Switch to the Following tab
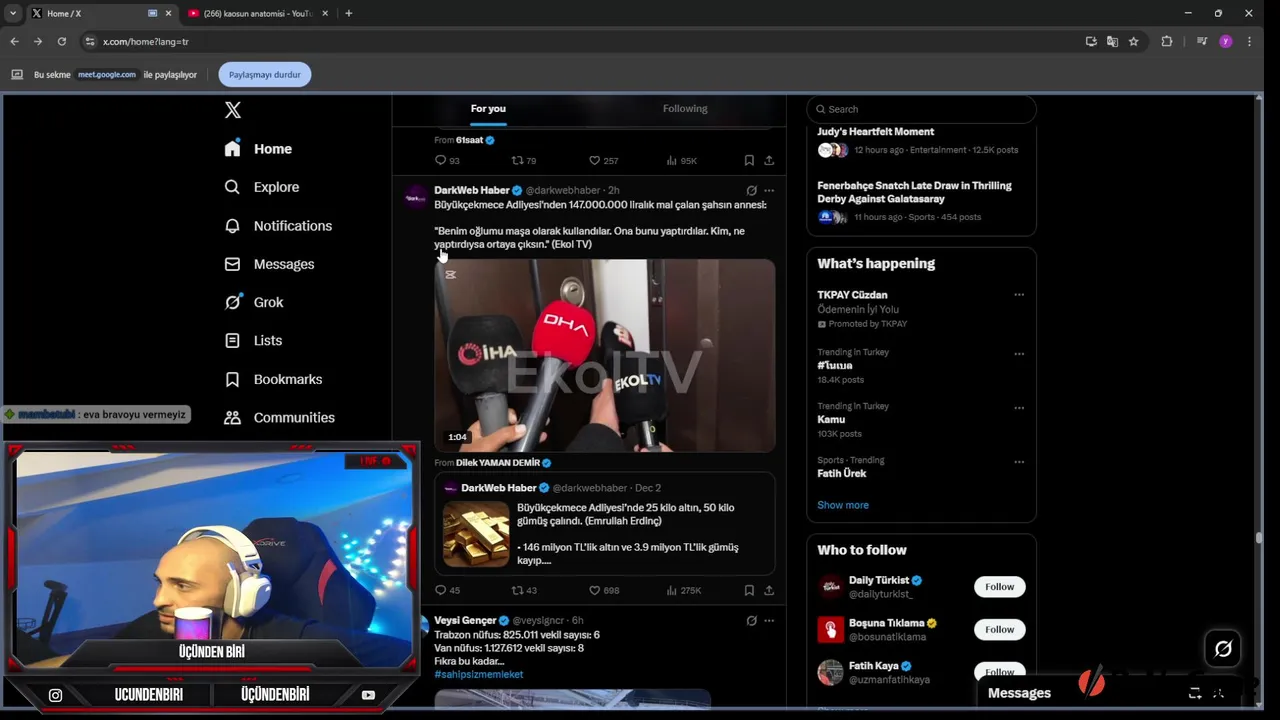This screenshot has width=1280, height=720. point(685,108)
